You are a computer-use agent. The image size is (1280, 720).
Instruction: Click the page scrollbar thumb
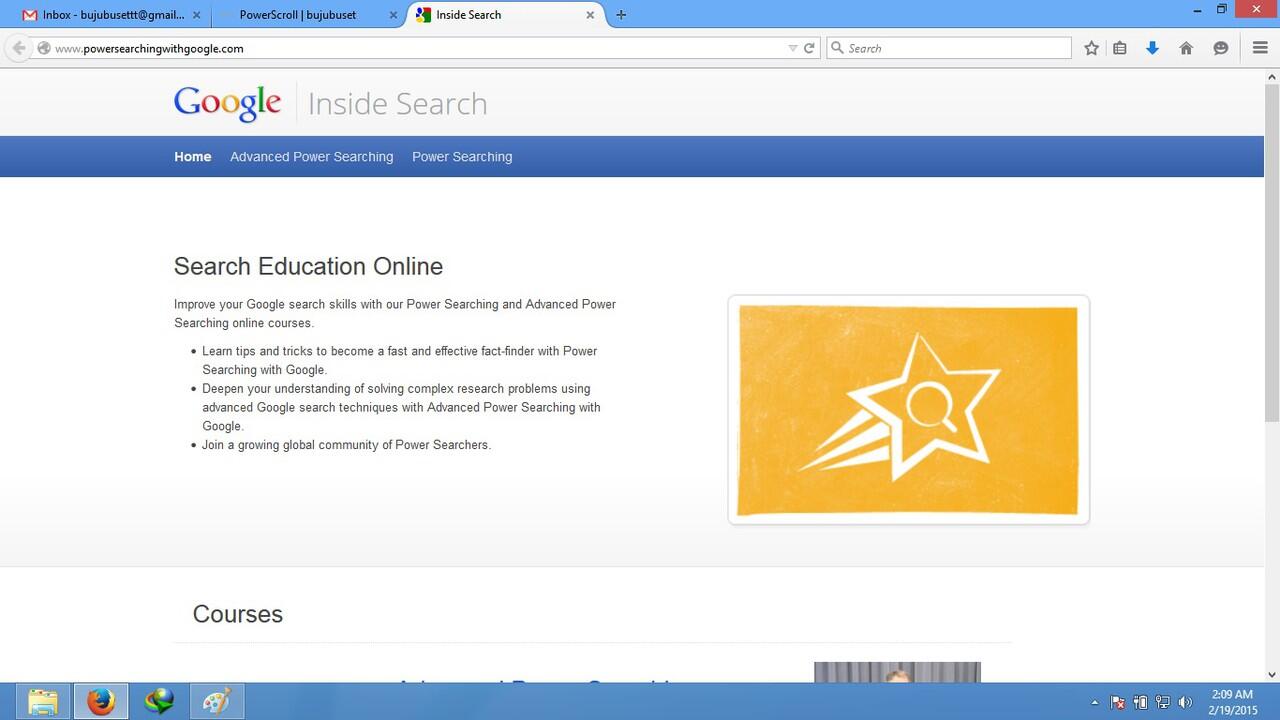coord(1272,253)
